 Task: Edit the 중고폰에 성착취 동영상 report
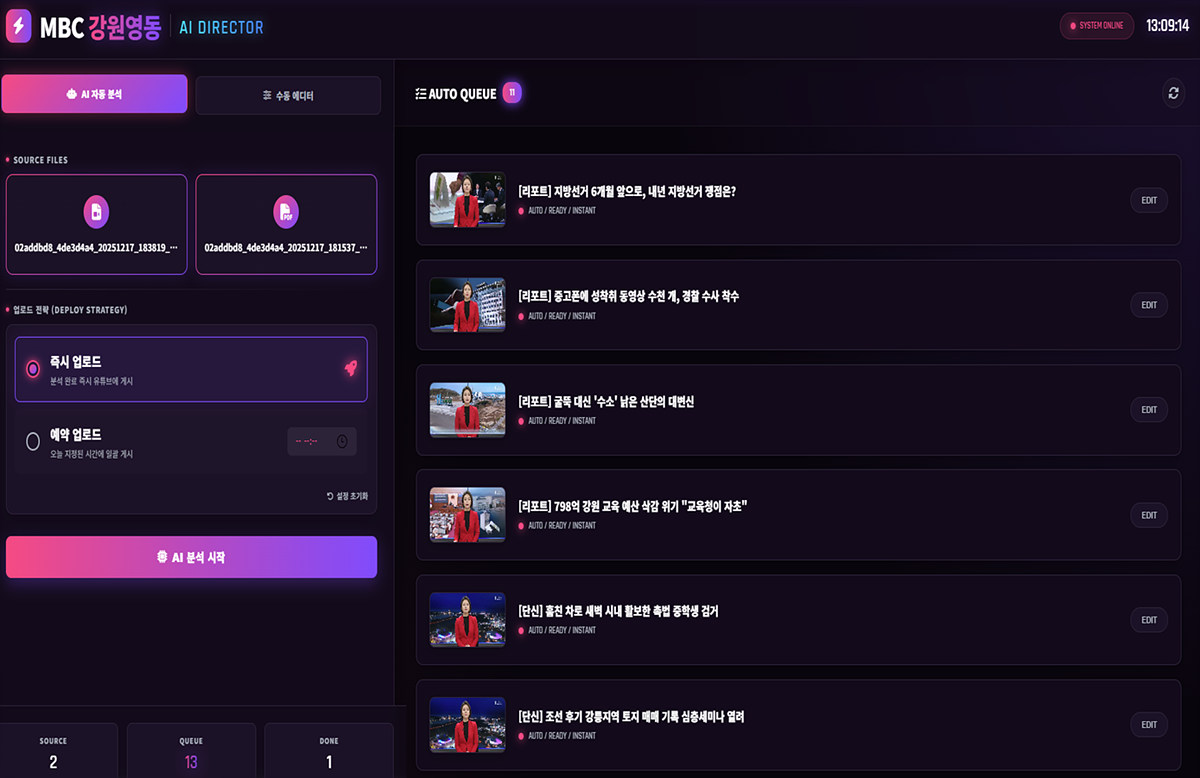1149,305
